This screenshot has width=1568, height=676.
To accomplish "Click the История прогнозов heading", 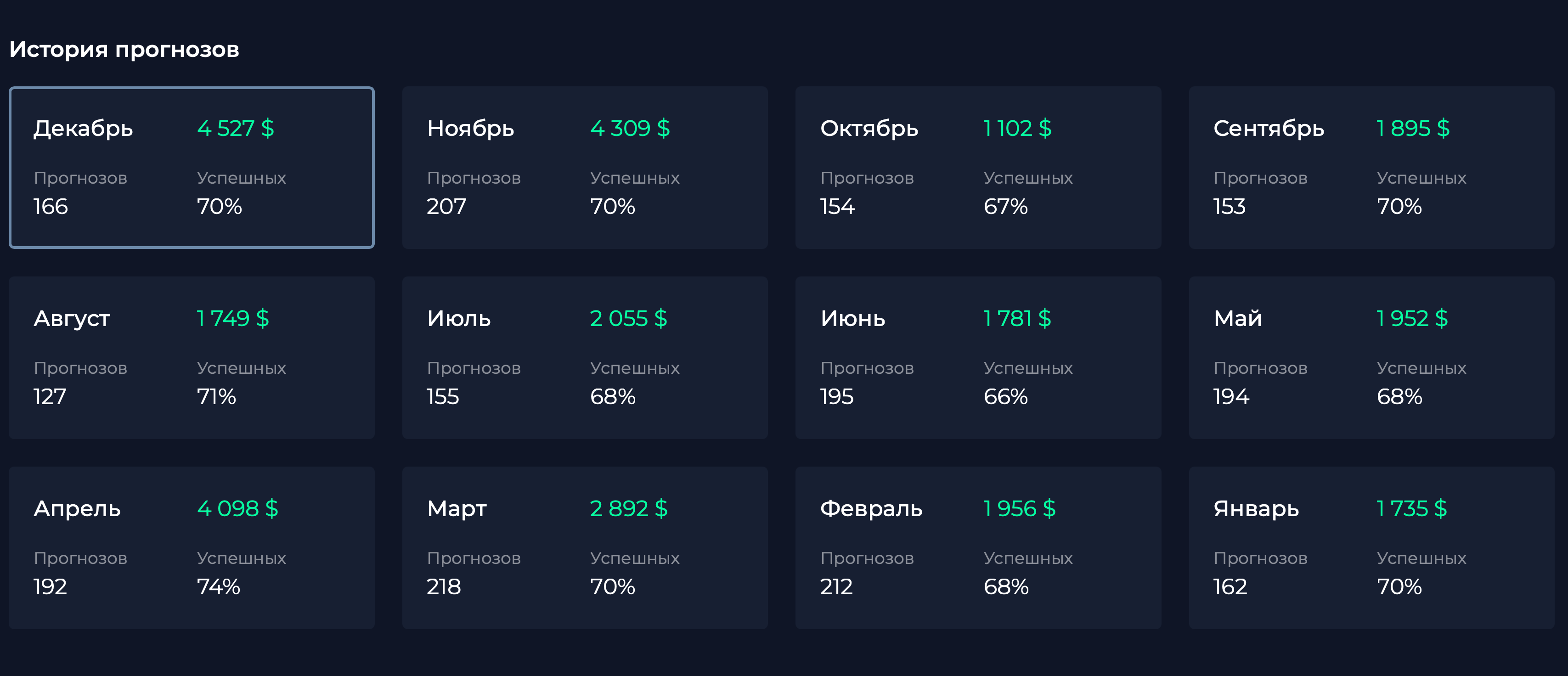I will pyautogui.click(x=124, y=49).
